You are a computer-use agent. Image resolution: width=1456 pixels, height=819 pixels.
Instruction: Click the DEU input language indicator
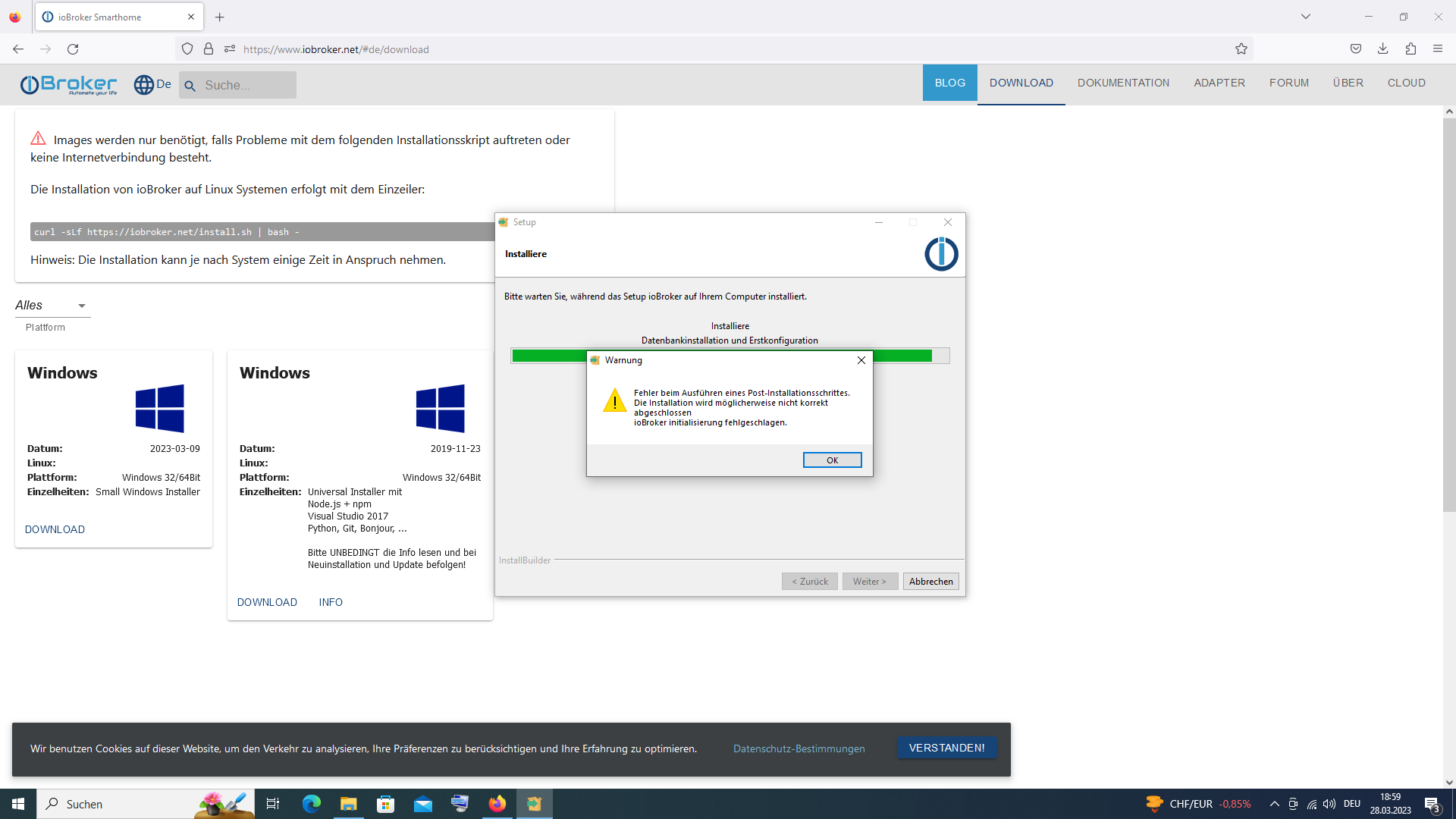click(1352, 804)
